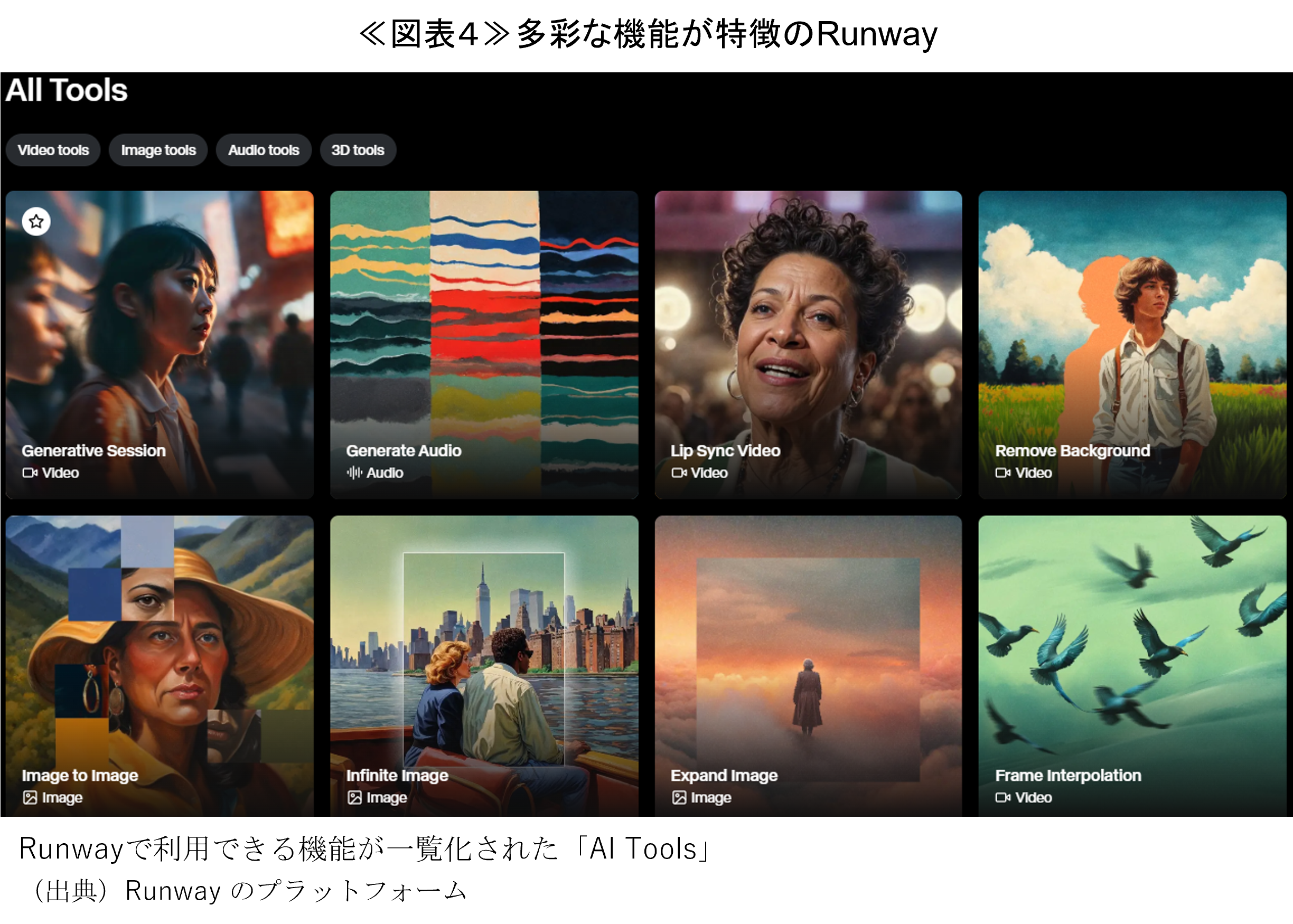Click the 'Generate Audio' title text
1293x924 pixels.
(404, 450)
